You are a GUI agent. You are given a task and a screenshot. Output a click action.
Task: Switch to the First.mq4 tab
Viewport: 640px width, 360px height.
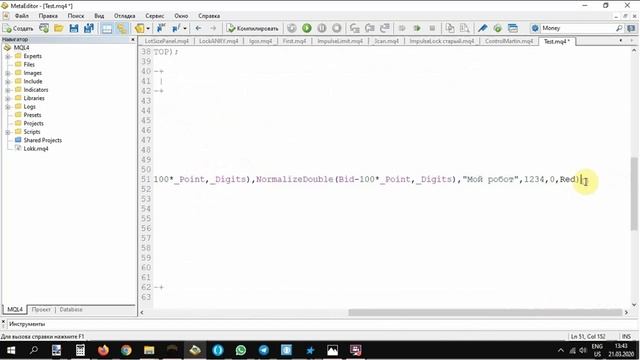tap(294, 41)
